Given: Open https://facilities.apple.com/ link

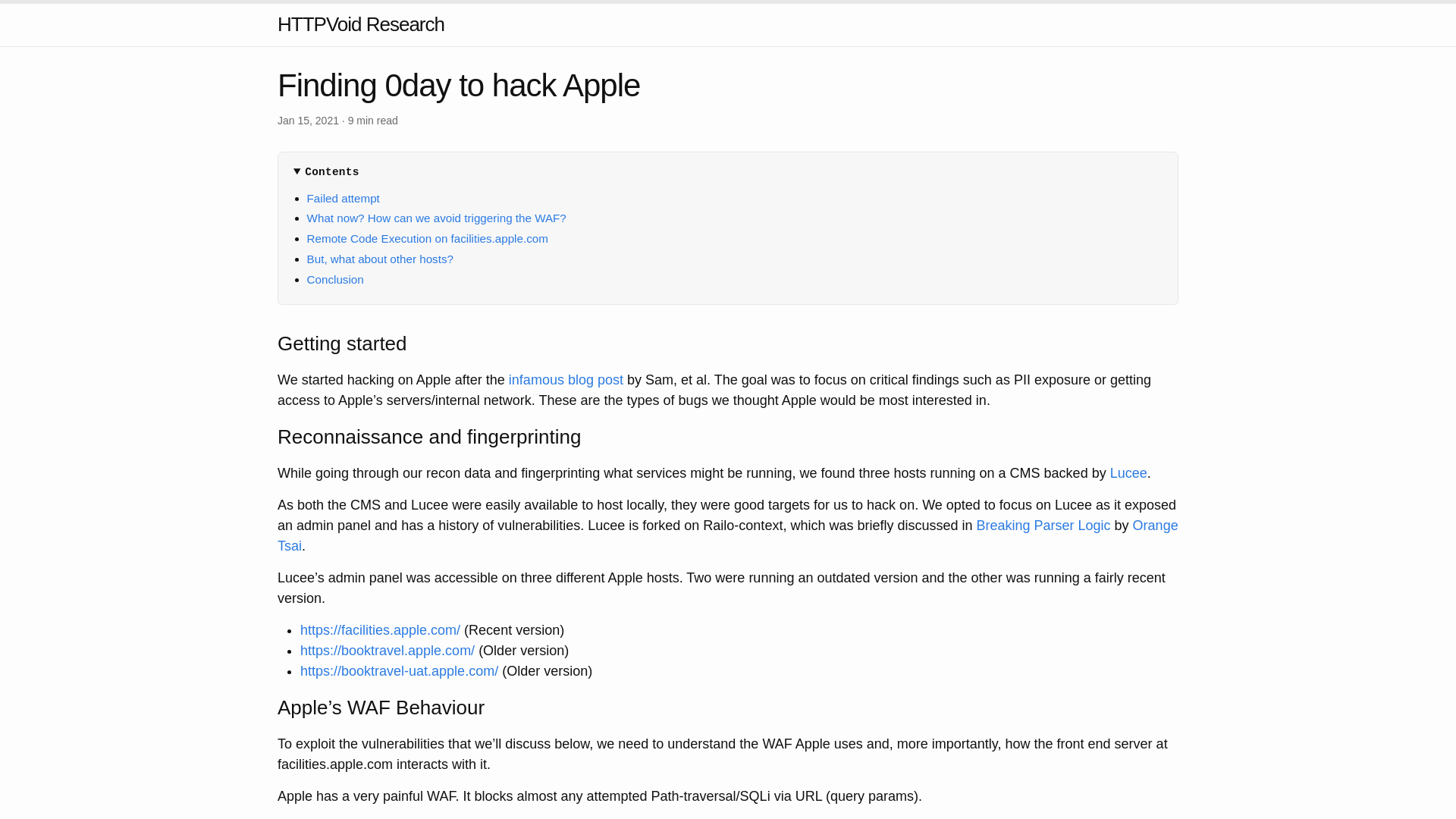Looking at the screenshot, I should click(x=380, y=630).
